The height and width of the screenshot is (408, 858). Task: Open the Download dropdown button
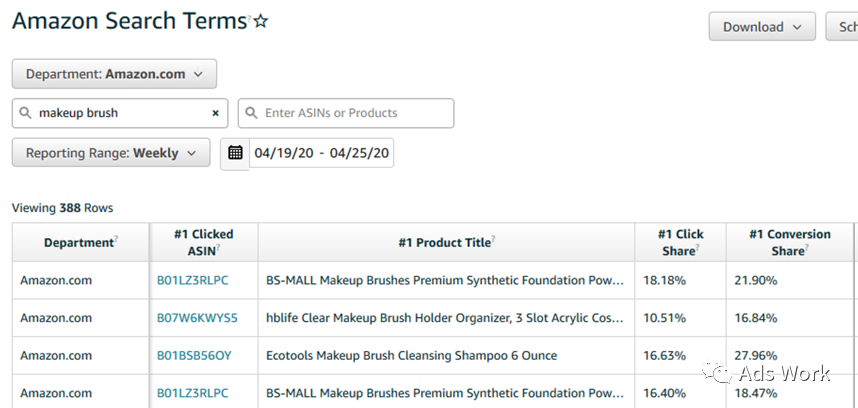[x=761, y=27]
